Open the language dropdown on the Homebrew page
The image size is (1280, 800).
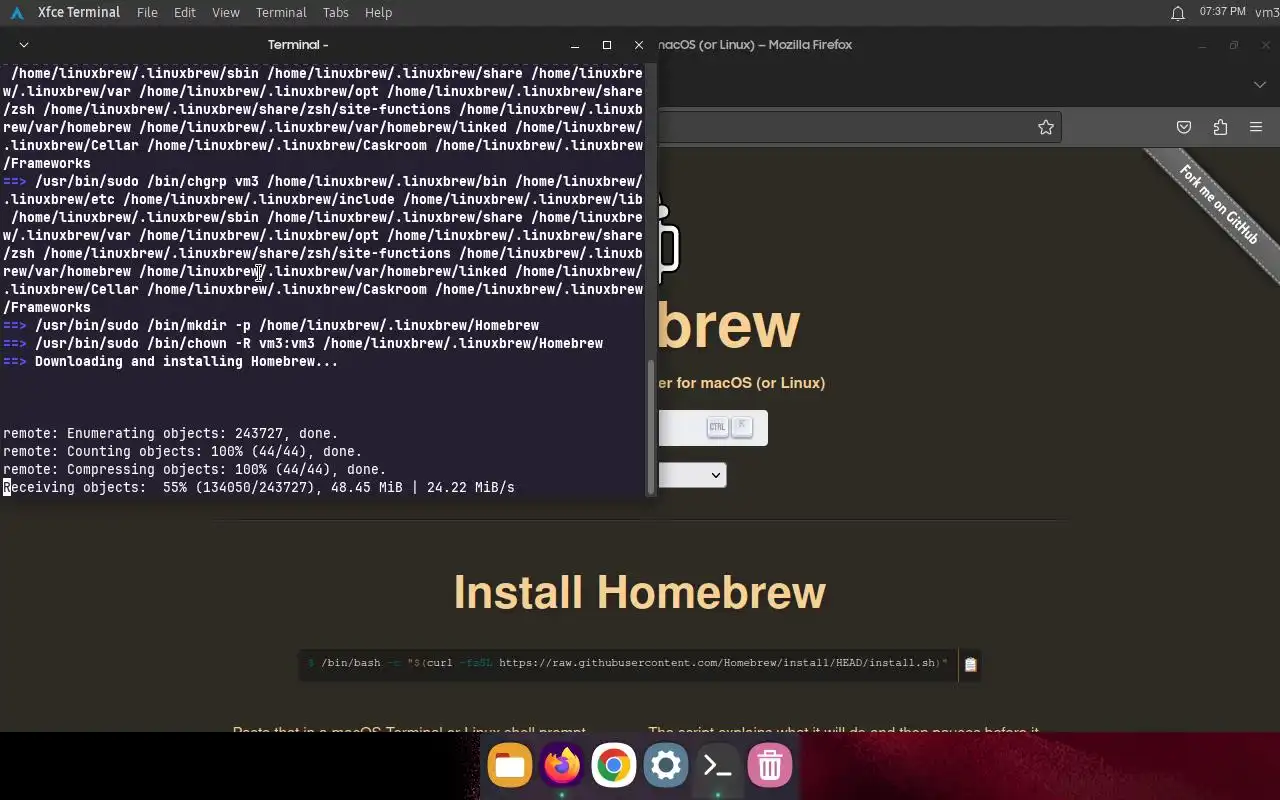(x=692, y=475)
